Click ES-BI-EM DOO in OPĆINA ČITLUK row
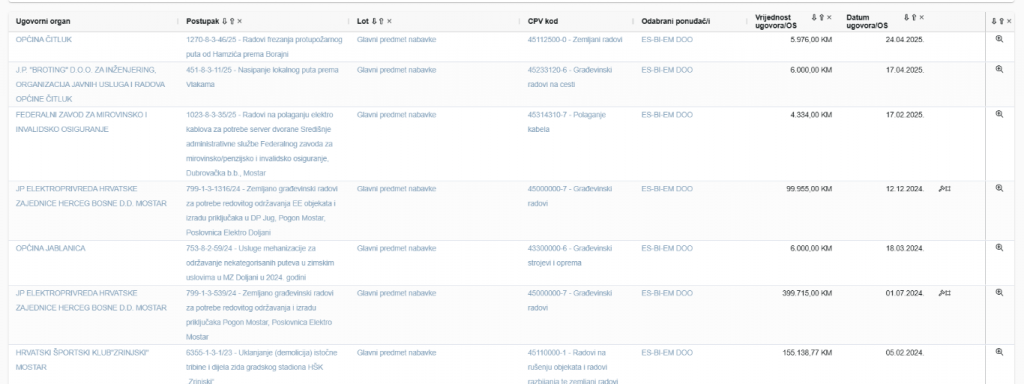The width and height of the screenshot is (1024, 384). pos(667,39)
